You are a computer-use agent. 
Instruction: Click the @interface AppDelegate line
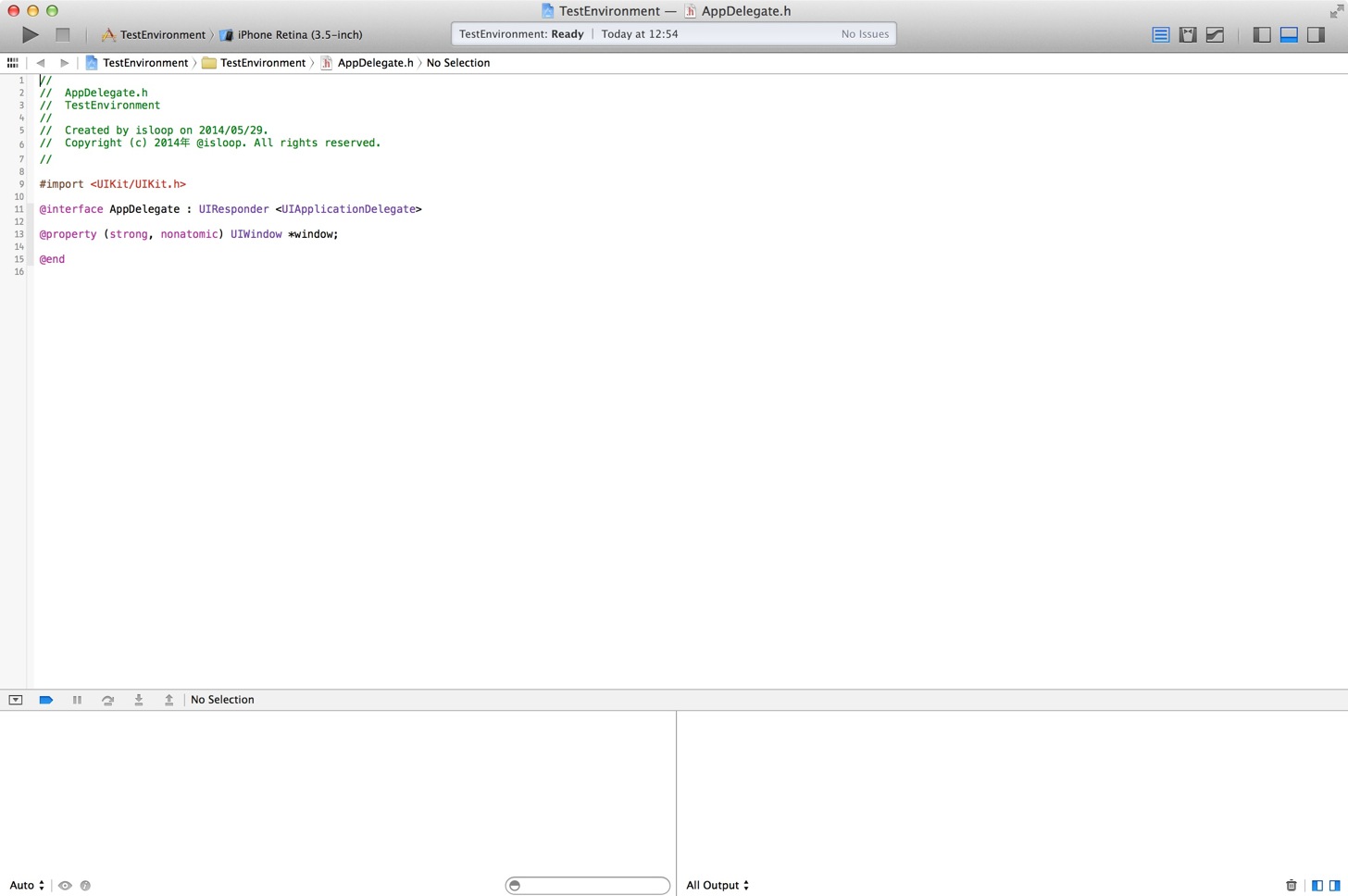[231, 209]
